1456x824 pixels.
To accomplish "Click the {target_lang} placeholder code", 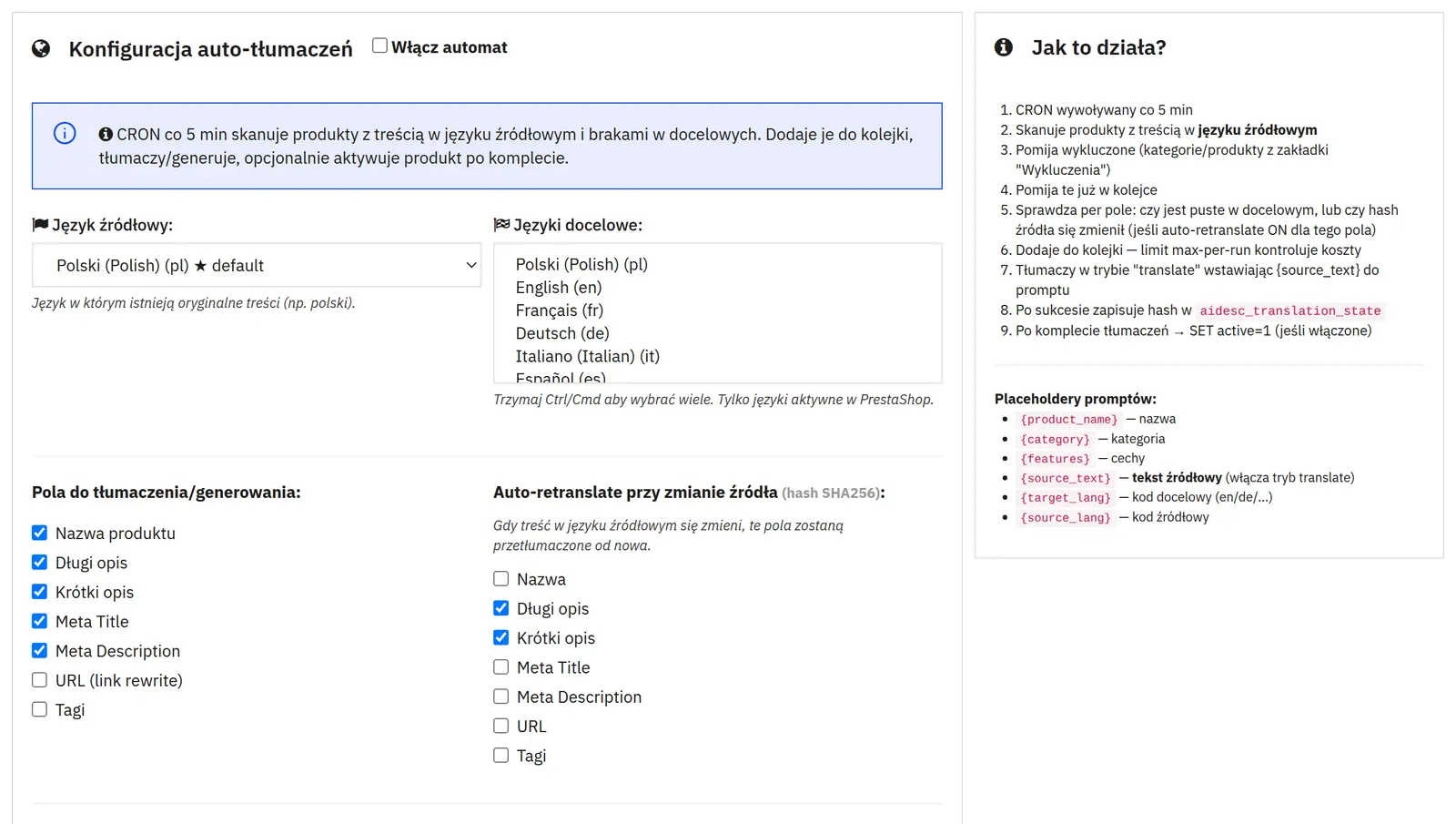I will 1066,498.
